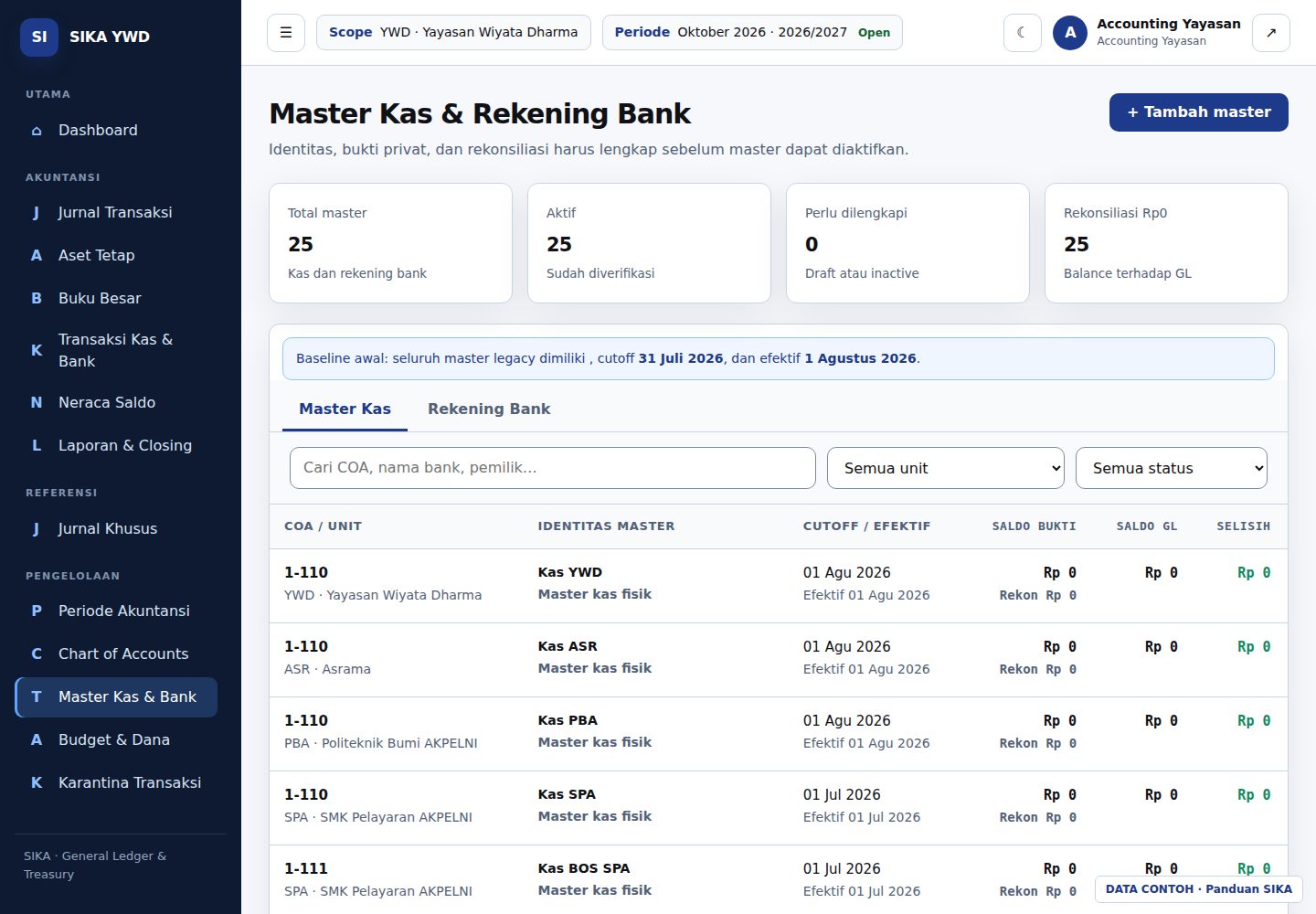The image size is (1316, 914).
Task: Open Transaksi Kas & Bank
Action: 116,350
